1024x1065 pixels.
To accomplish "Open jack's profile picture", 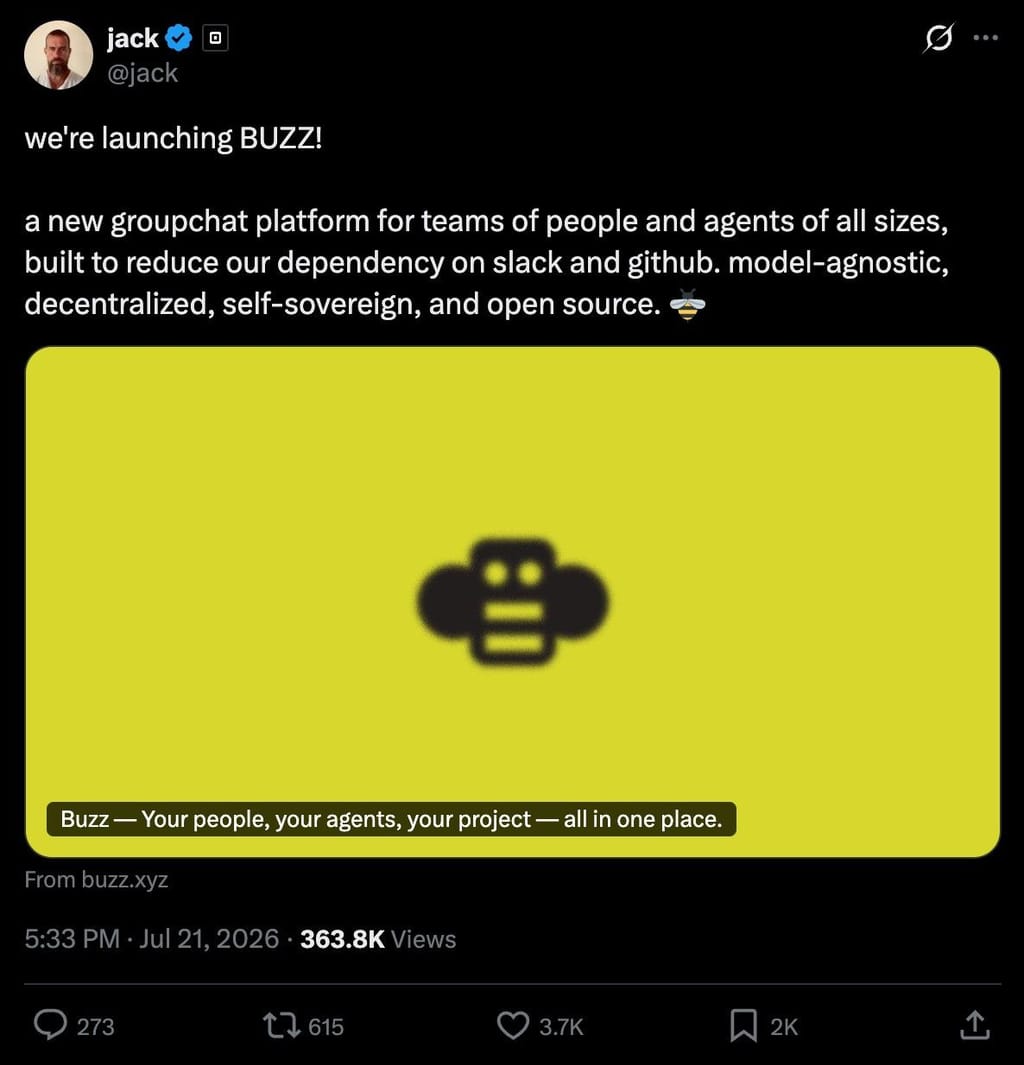I will pyautogui.click(x=58, y=54).
